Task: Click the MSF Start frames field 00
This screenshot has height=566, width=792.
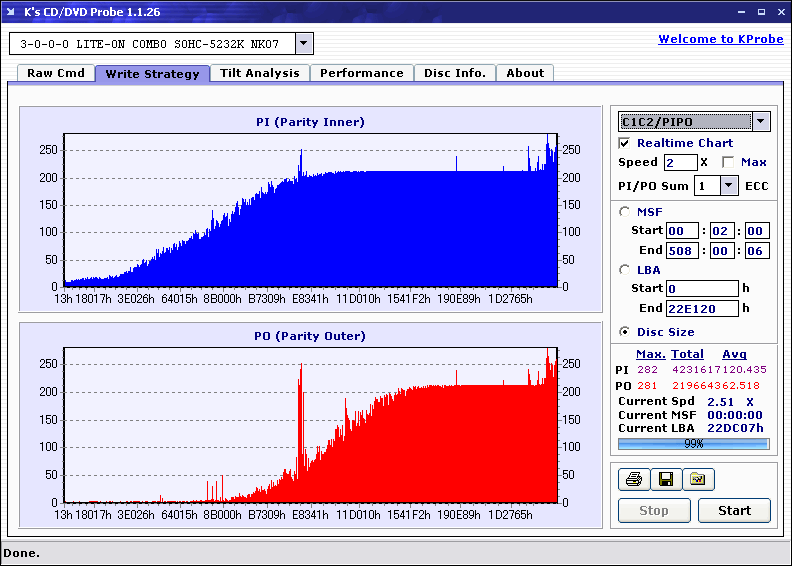Action: [x=757, y=231]
